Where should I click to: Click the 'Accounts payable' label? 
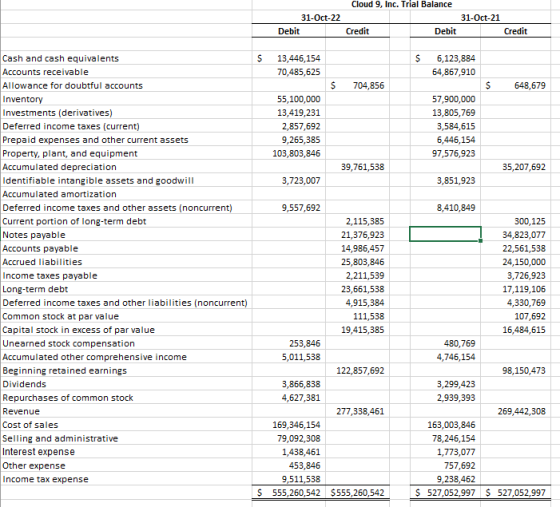point(40,248)
